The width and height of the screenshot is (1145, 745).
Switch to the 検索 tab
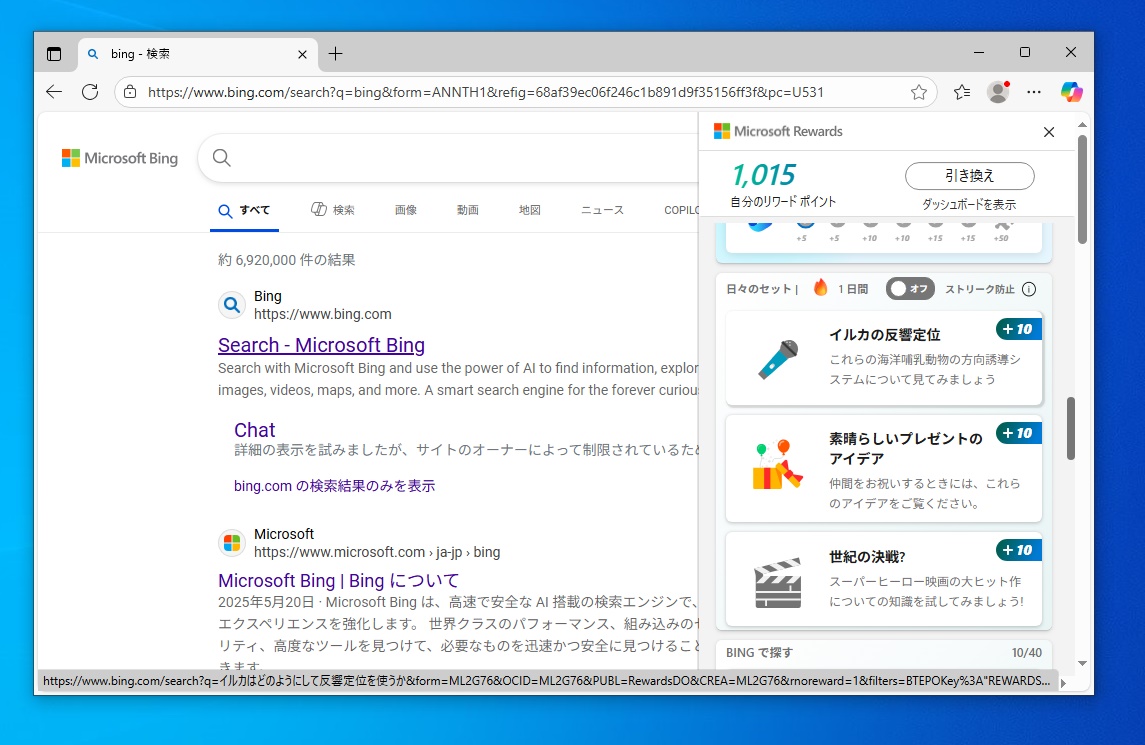(x=333, y=210)
